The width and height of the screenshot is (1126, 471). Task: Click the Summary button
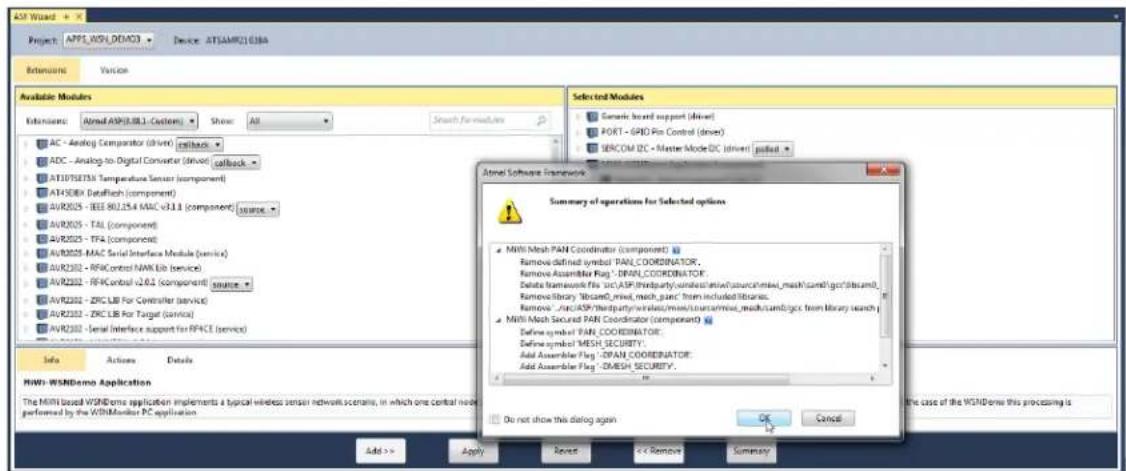pos(750,452)
